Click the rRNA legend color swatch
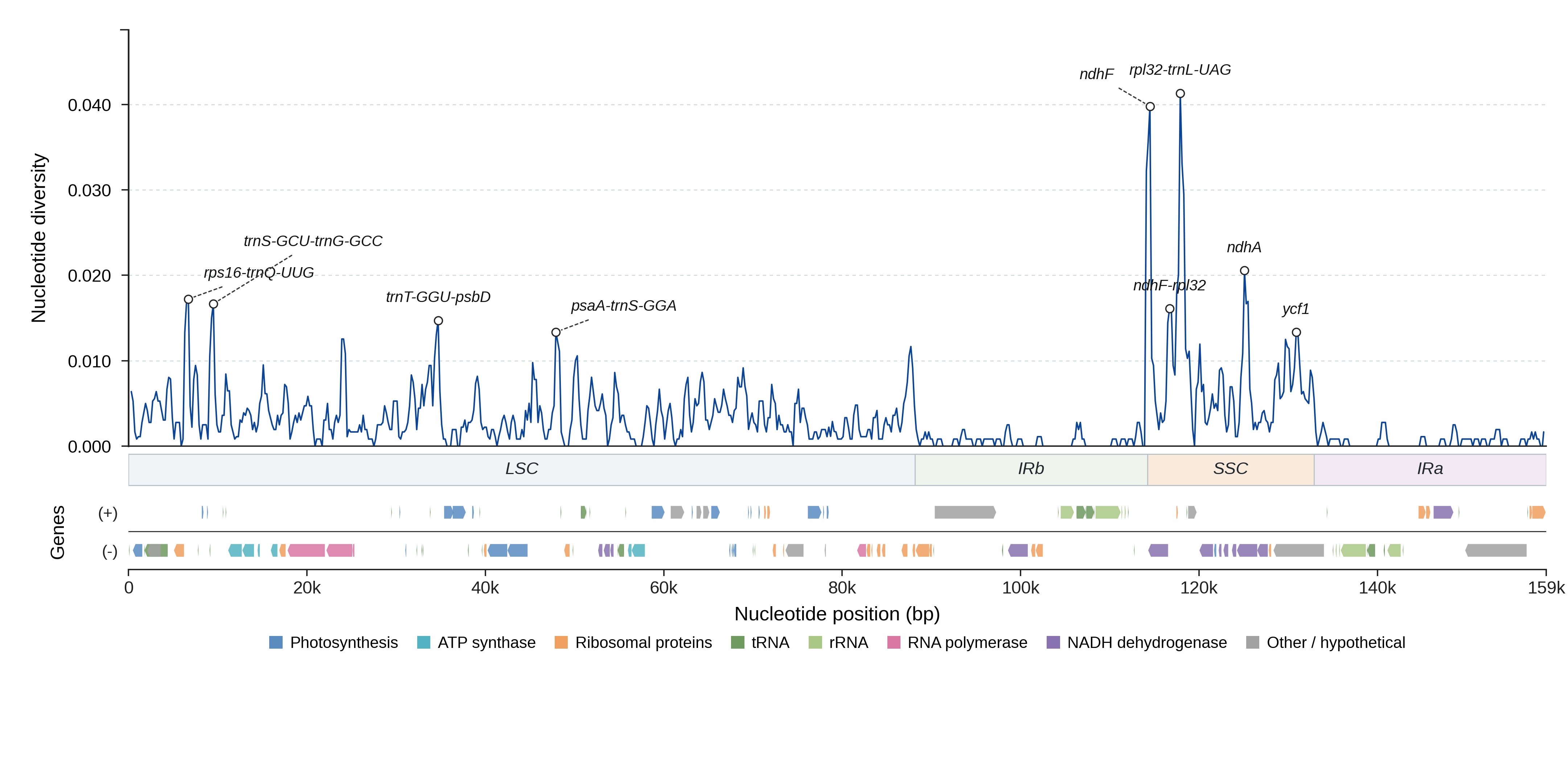 [815, 642]
